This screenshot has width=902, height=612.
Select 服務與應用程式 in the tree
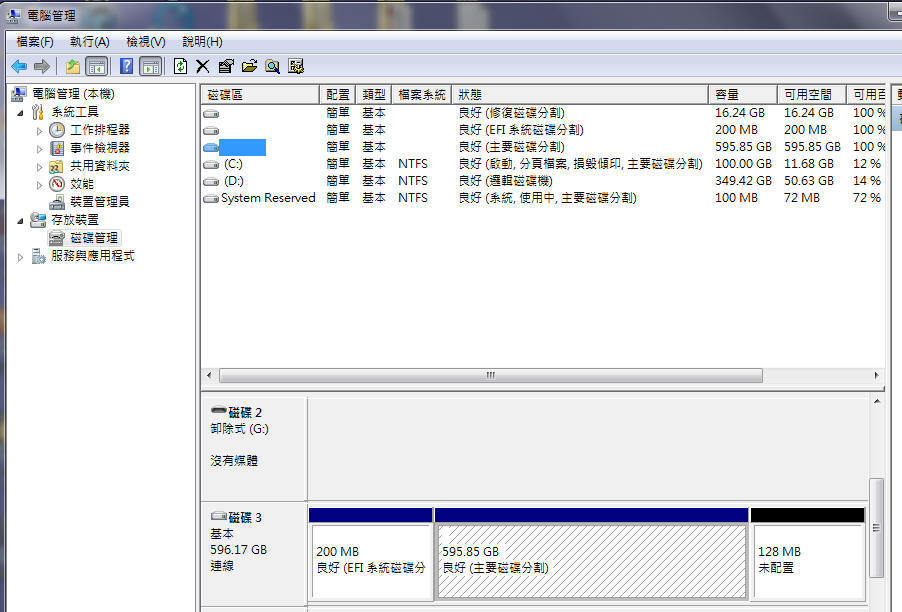[93, 256]
